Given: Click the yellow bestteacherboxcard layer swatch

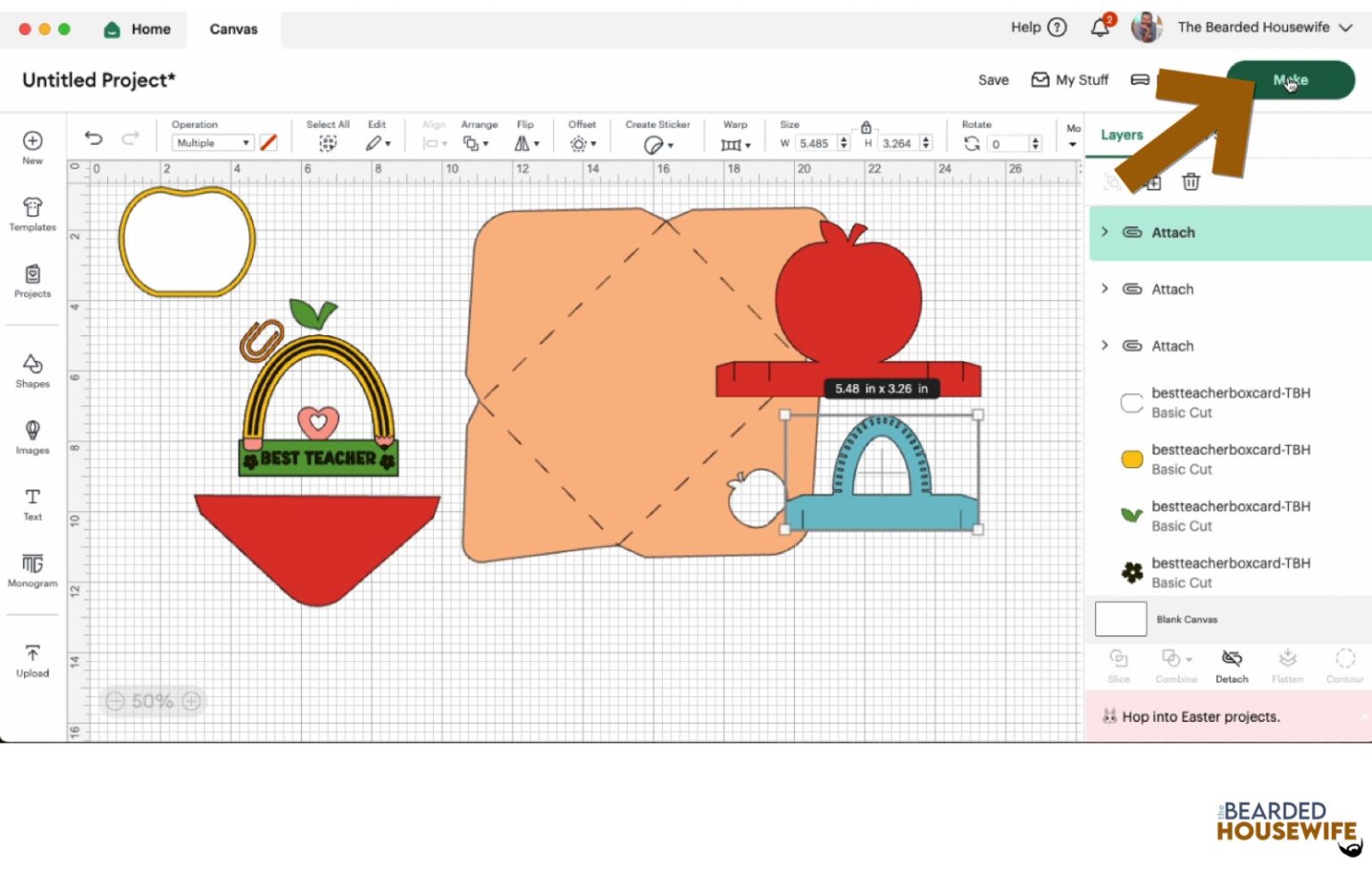Looking at the screenshot, I should [x=1132, y=459].
